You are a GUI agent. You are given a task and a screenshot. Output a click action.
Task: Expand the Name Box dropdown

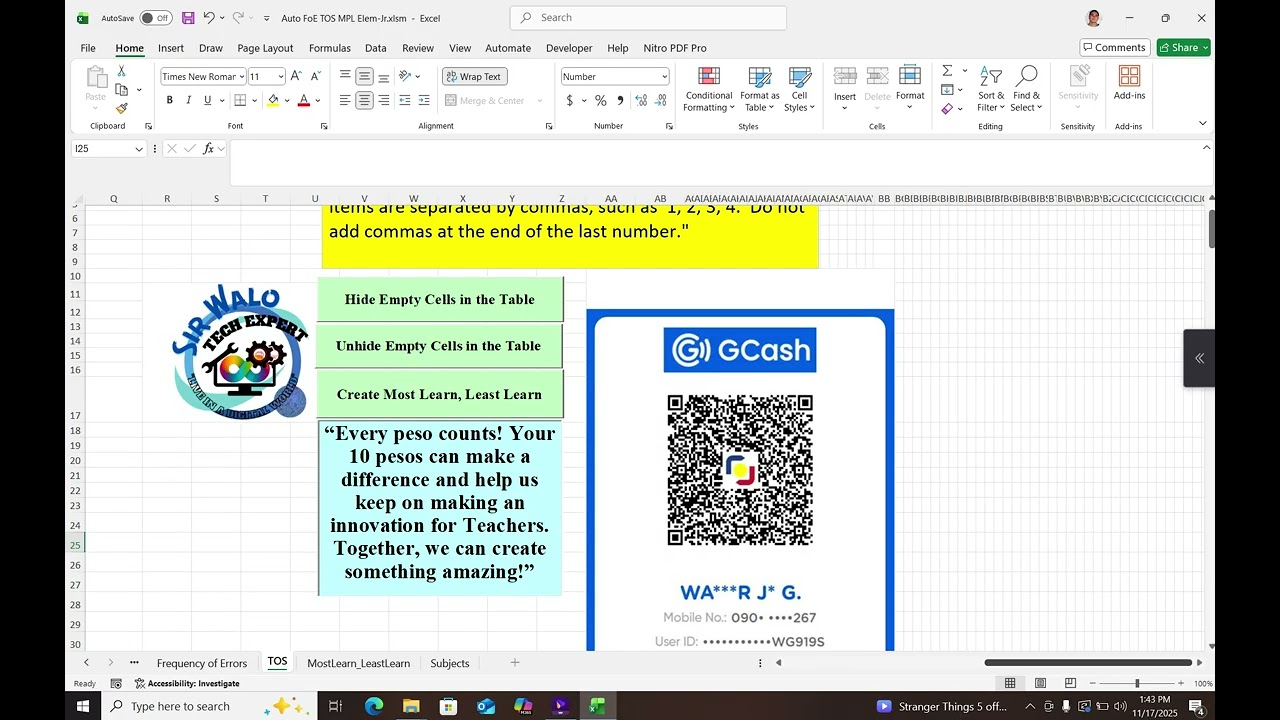tap(139, 149)
